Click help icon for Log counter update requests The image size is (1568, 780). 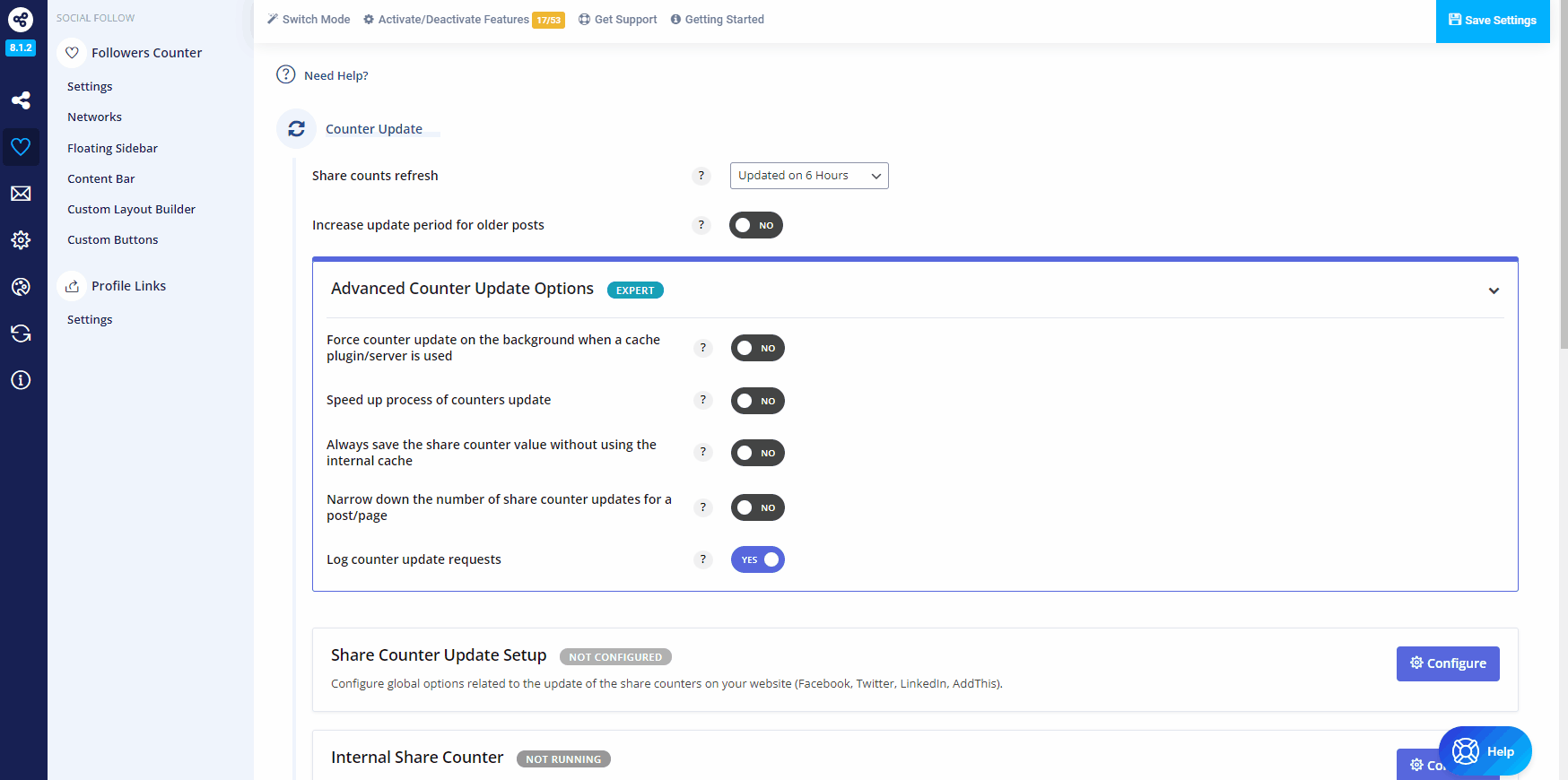[x=703, y=559]
